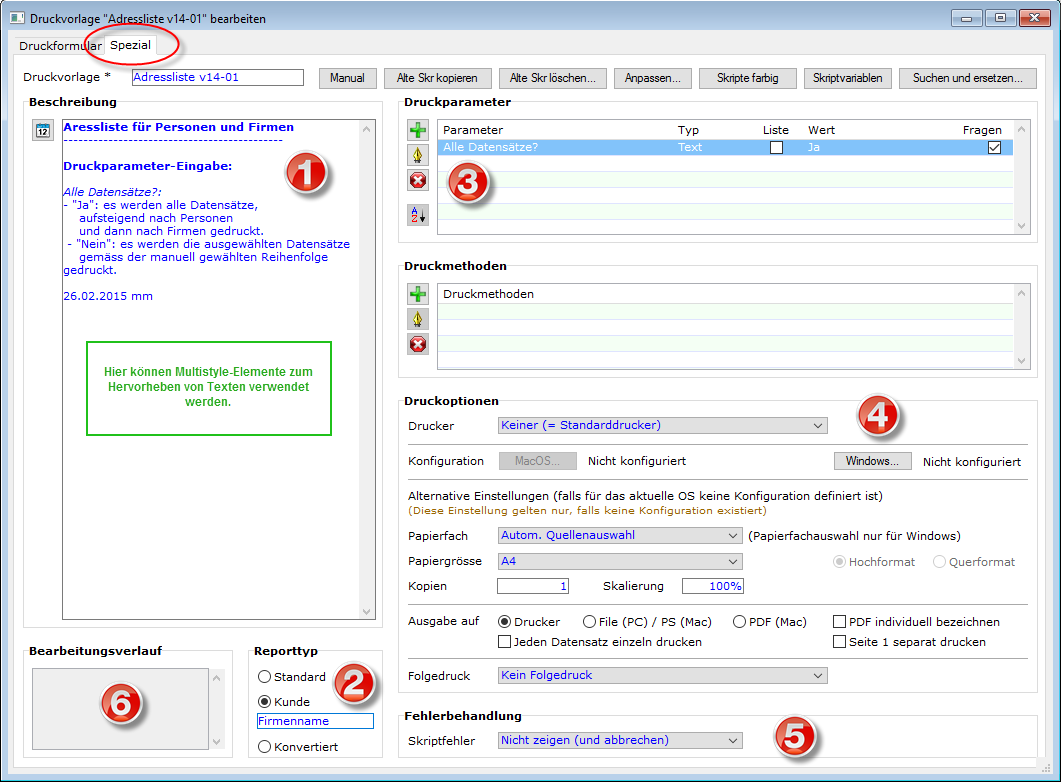Toggle the Fragen checkbox for Alle Datensätze

pyautogui.click(x=994, y=147)
